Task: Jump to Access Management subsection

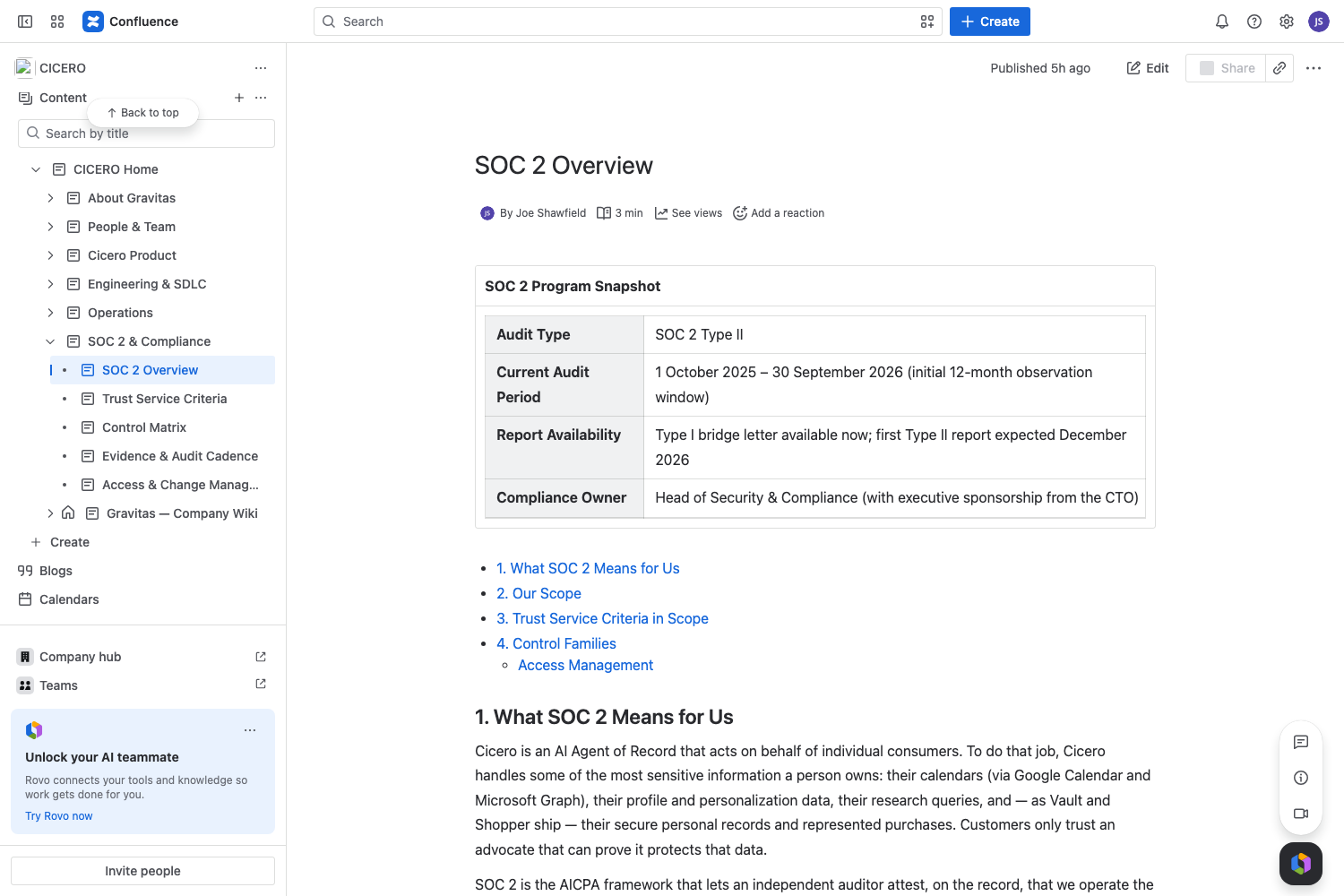Action: tap(585, 665)
